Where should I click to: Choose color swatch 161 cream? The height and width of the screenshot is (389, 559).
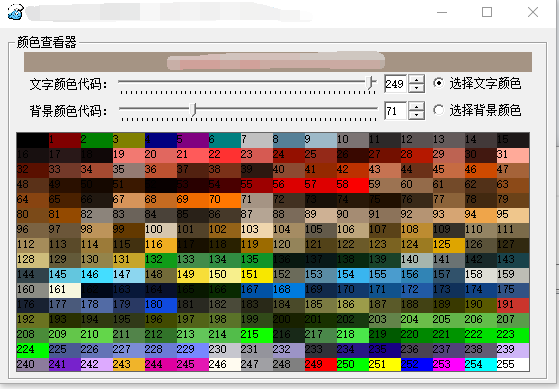coord(65,290)
